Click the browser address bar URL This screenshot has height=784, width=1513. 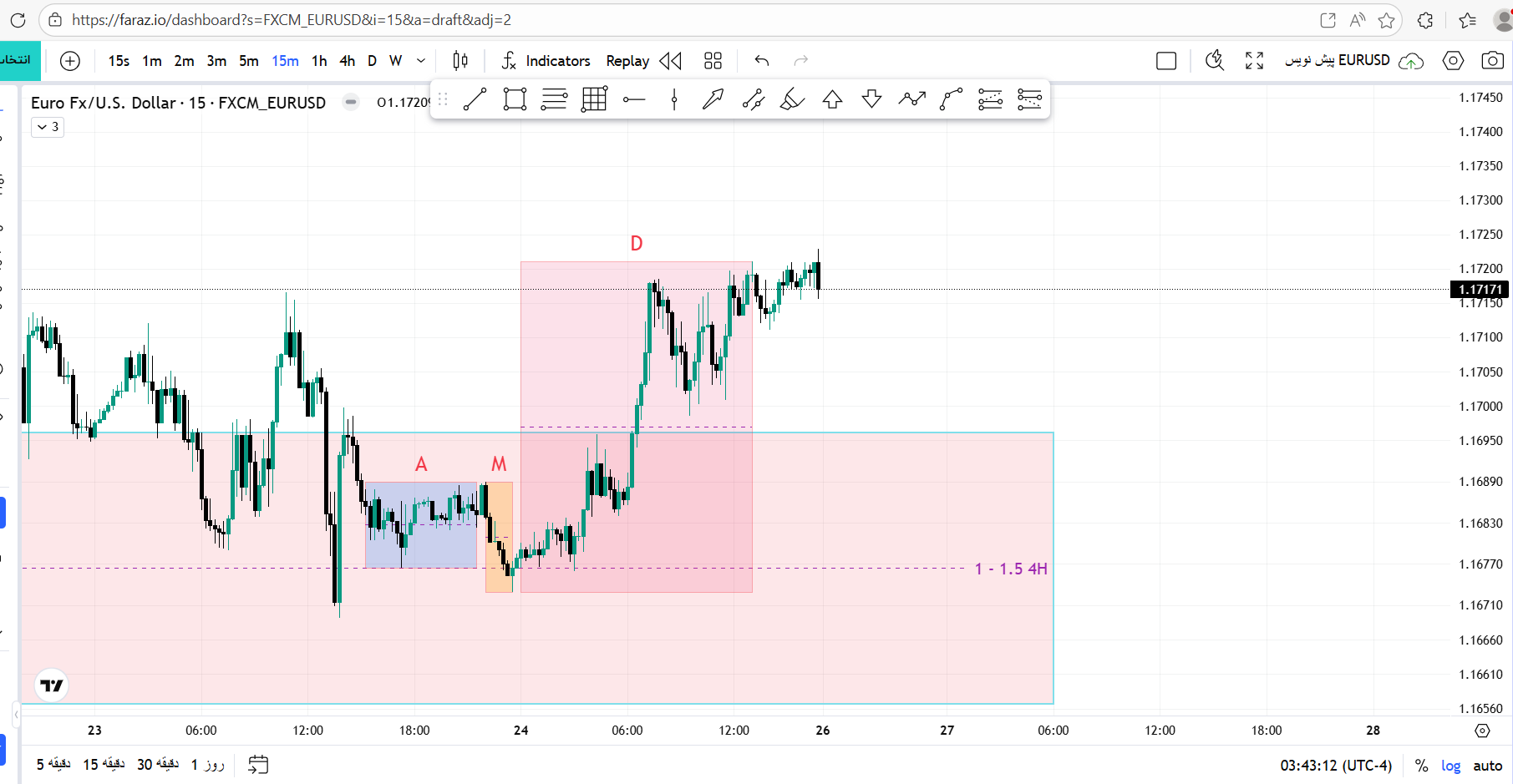pyautogui.click(x=292, y=20)
